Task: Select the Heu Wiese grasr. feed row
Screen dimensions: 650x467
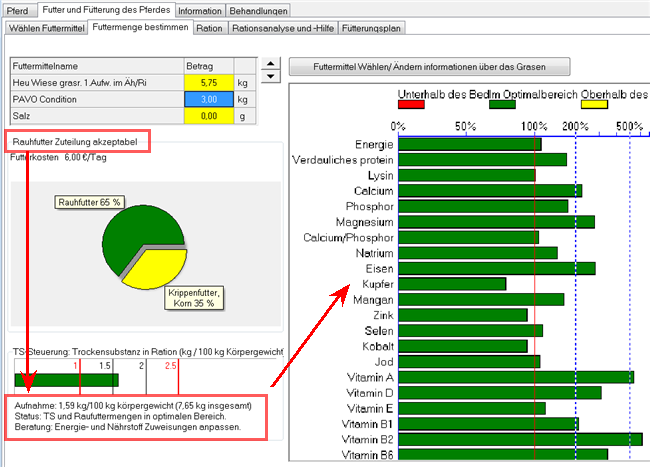Action: (x=133, y=82)
